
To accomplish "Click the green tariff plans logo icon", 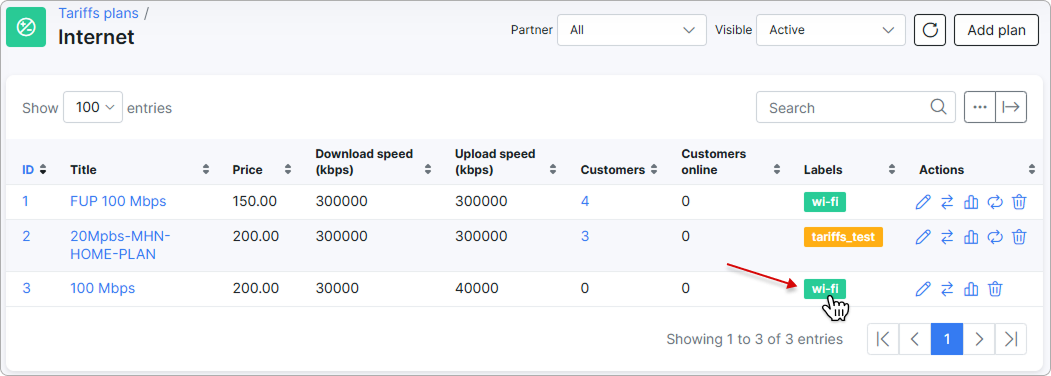I will click(x=26, y=27).
